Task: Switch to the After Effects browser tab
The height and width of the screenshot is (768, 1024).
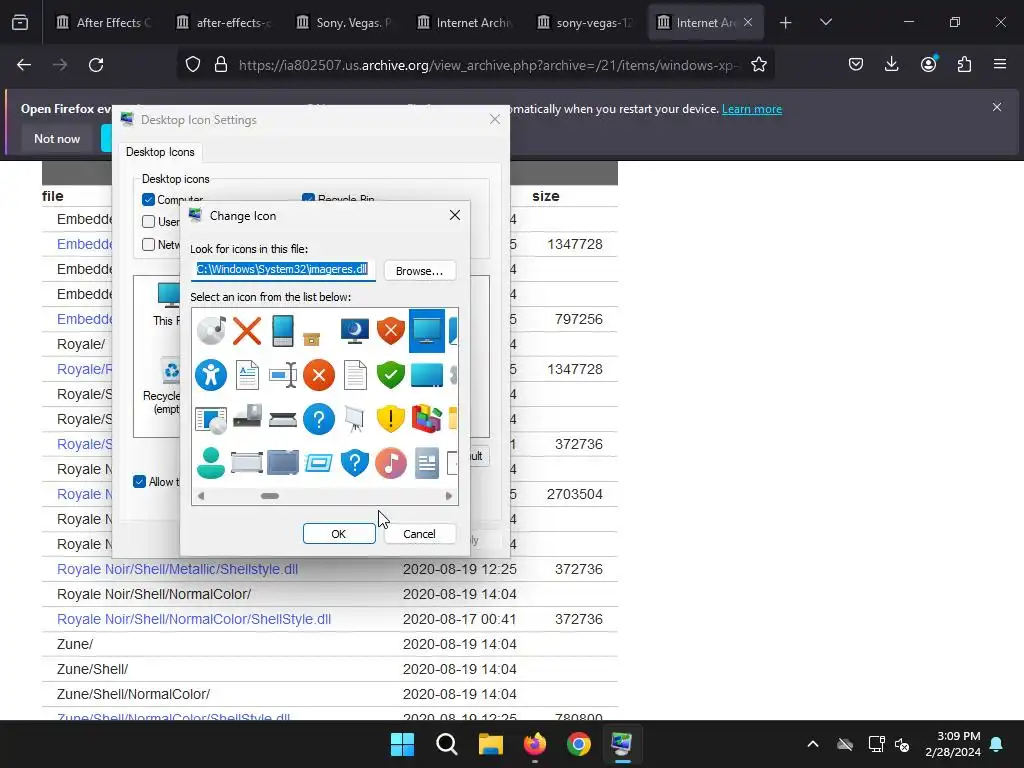Action: click(x=104, y=22)
